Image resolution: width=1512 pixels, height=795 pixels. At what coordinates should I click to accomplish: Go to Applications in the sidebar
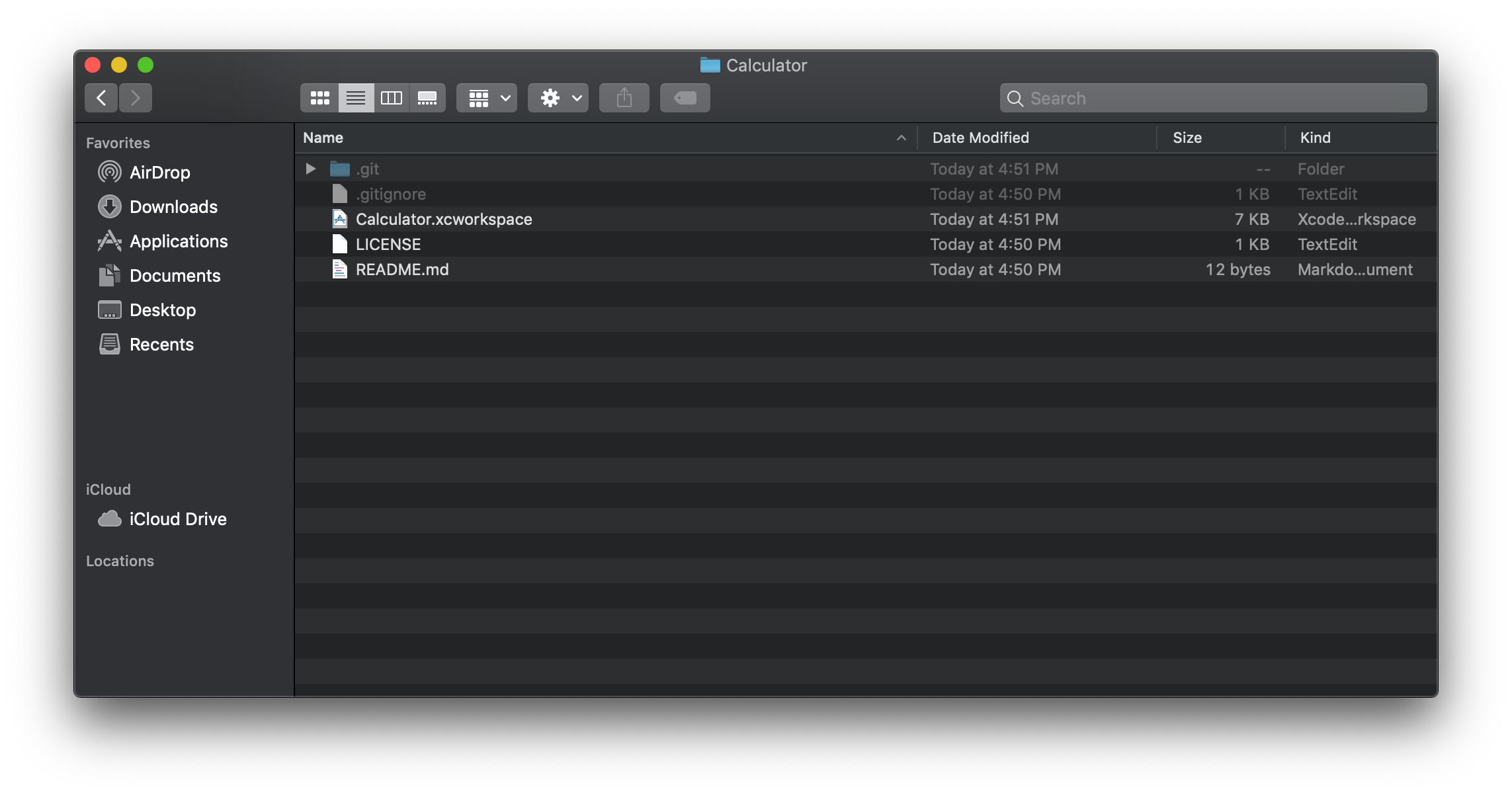click(x=179, y=241)
